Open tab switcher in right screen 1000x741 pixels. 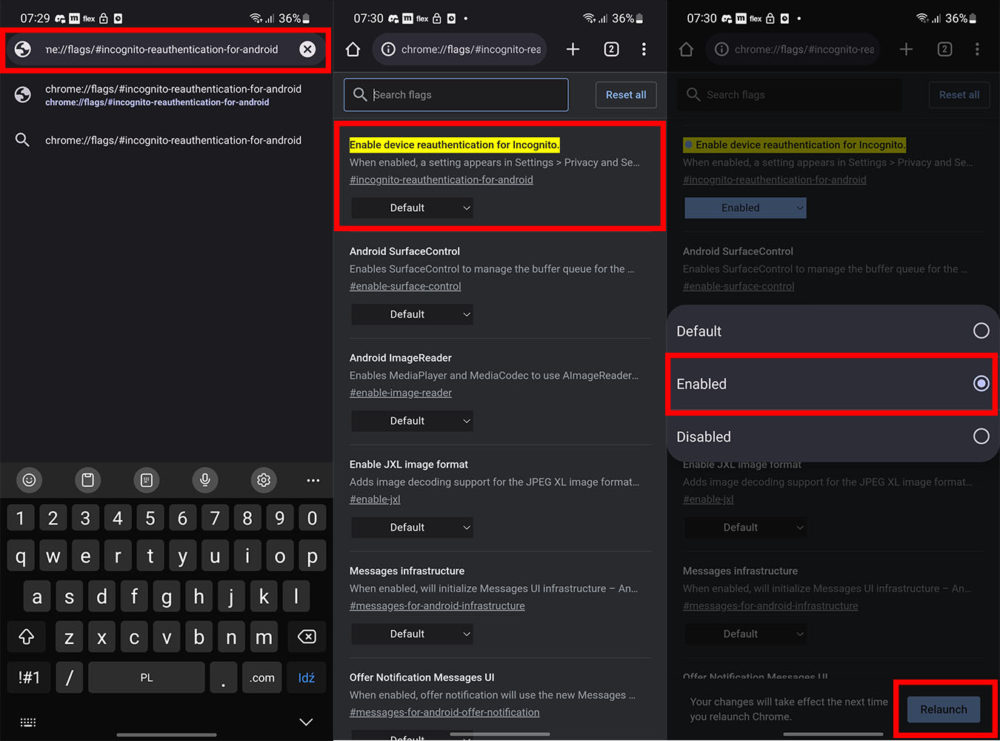[945, 49]
